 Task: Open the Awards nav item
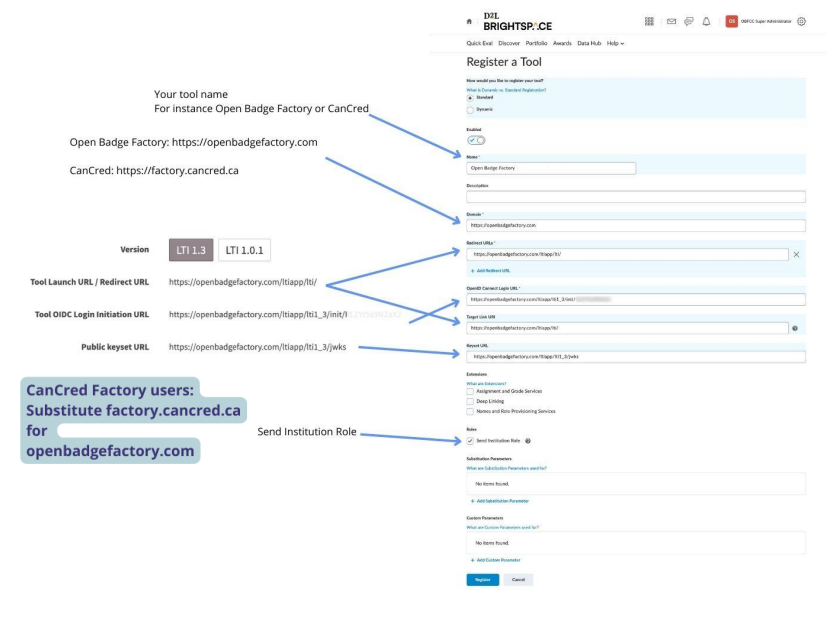coord(562,44)
